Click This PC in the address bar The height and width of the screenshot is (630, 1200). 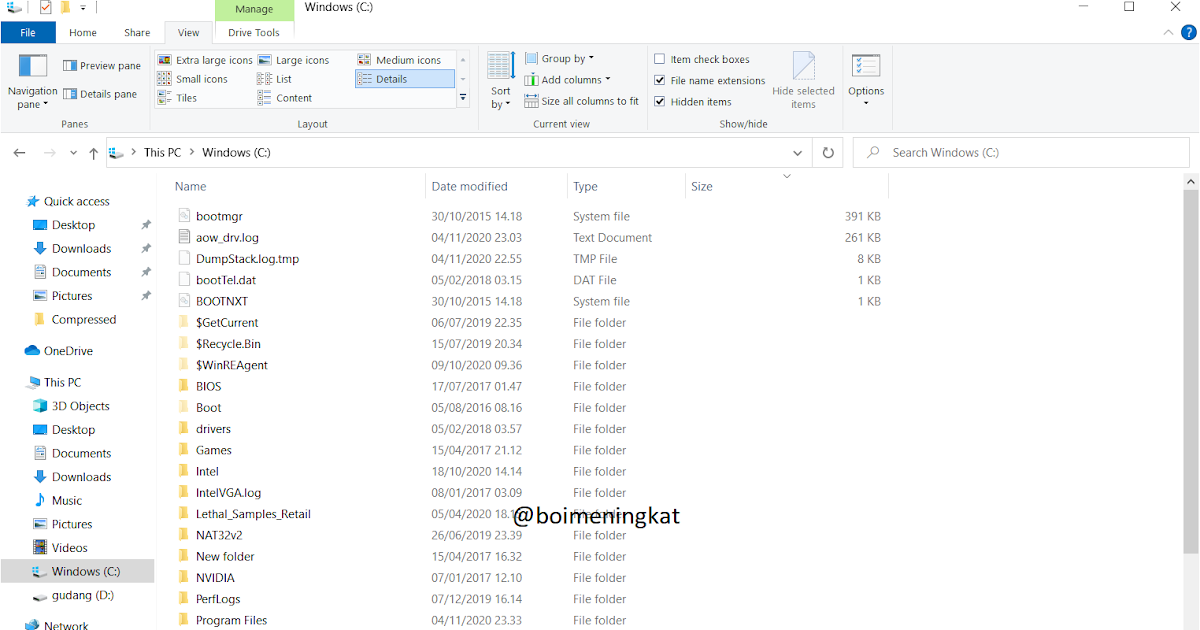click(x=162, y=153)
